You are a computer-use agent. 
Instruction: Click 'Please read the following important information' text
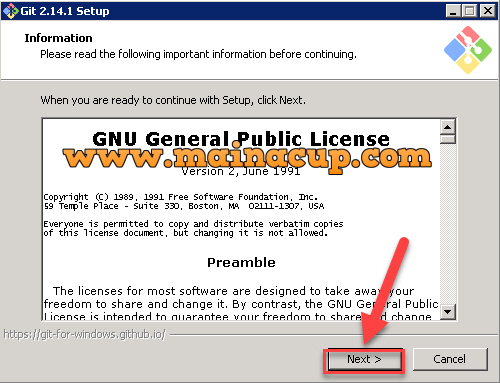coord(198,54)
